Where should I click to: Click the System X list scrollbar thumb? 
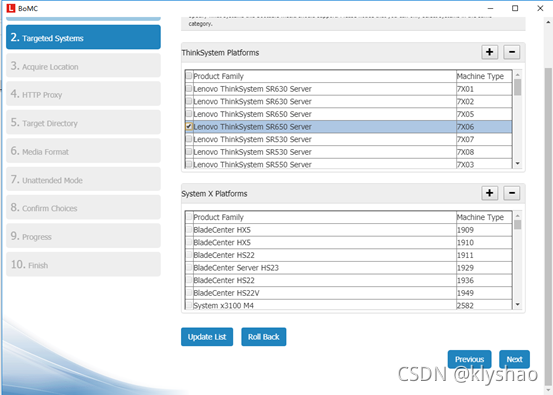pos(517,225)
